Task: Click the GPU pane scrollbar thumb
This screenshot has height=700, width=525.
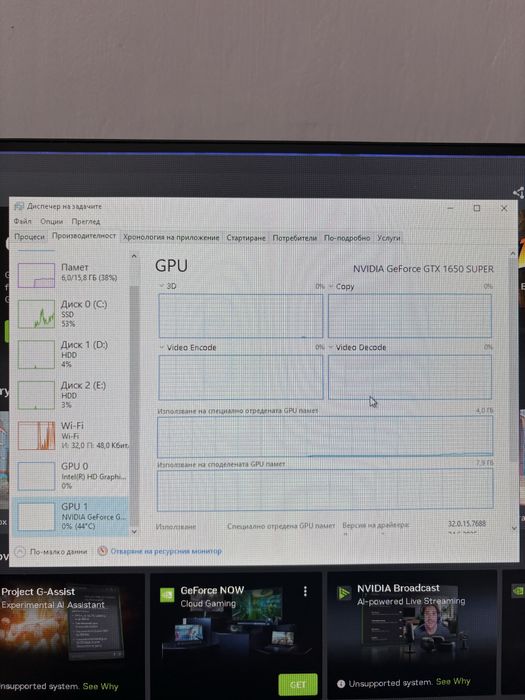Action: point(513,359)
